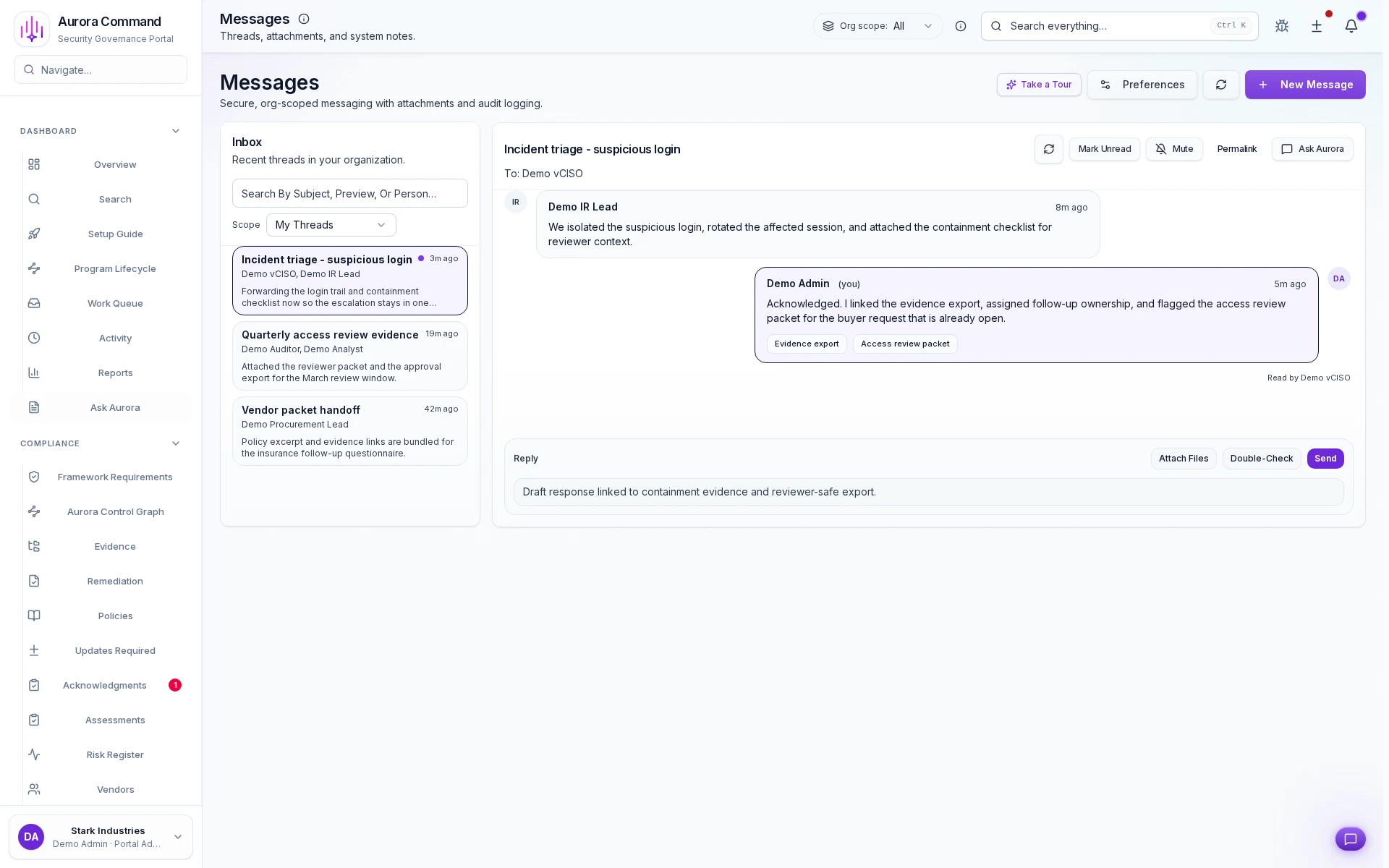1389x868 pixels.
Task: Open Work Queue in the sidebar
Action: tap(115, 303)
